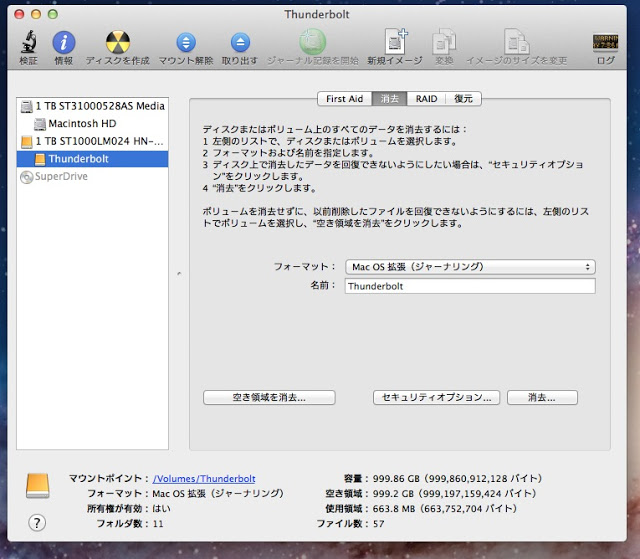Click the orange drive icon in the info footer
Viewport: 640px width, 559px height.
coord(38,486)
